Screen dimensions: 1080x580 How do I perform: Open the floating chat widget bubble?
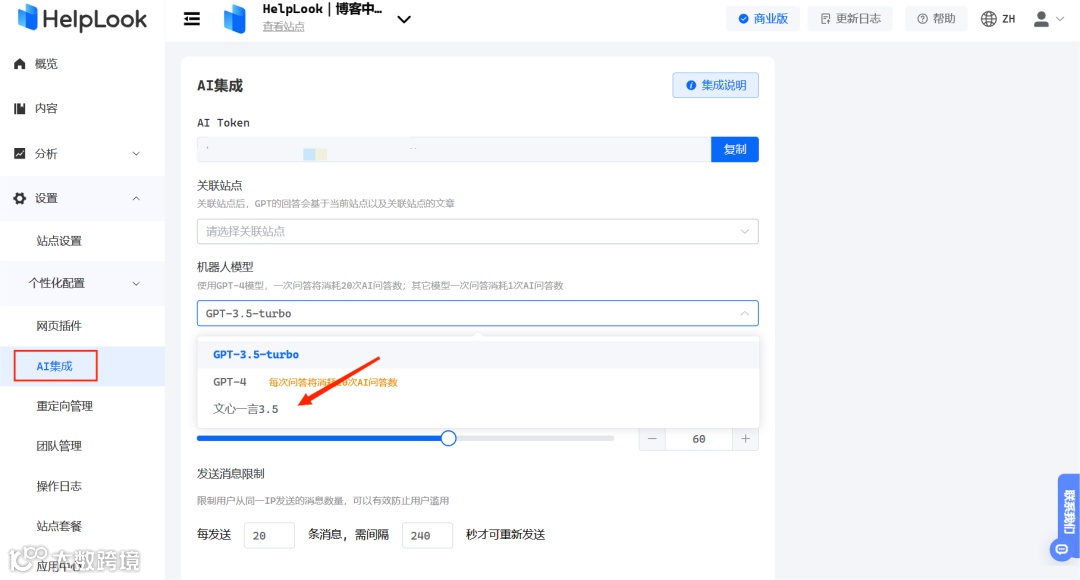[1060, 549]
